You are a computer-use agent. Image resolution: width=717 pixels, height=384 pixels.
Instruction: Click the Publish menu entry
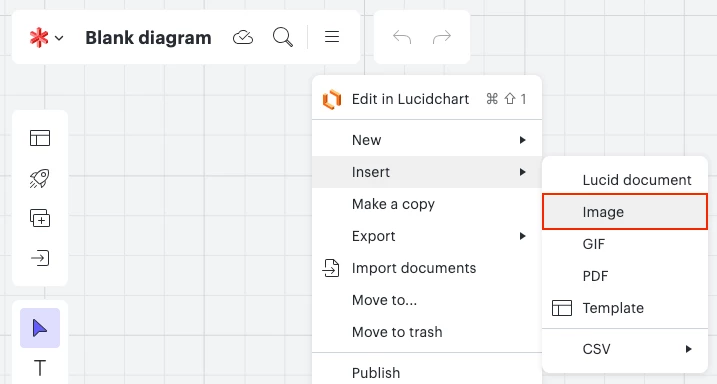(427, 372)
